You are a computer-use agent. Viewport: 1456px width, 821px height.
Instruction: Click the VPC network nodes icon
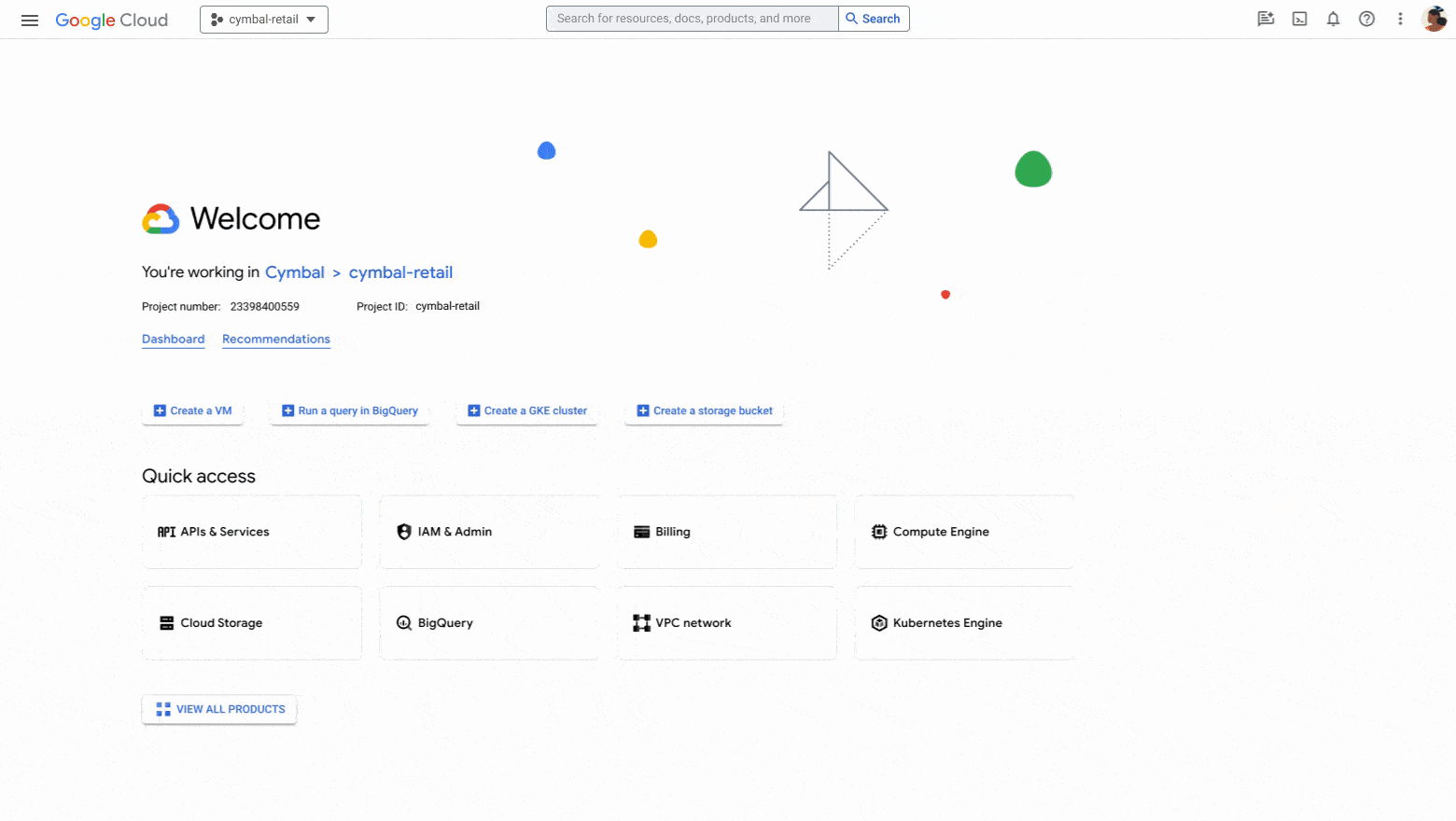641,623
